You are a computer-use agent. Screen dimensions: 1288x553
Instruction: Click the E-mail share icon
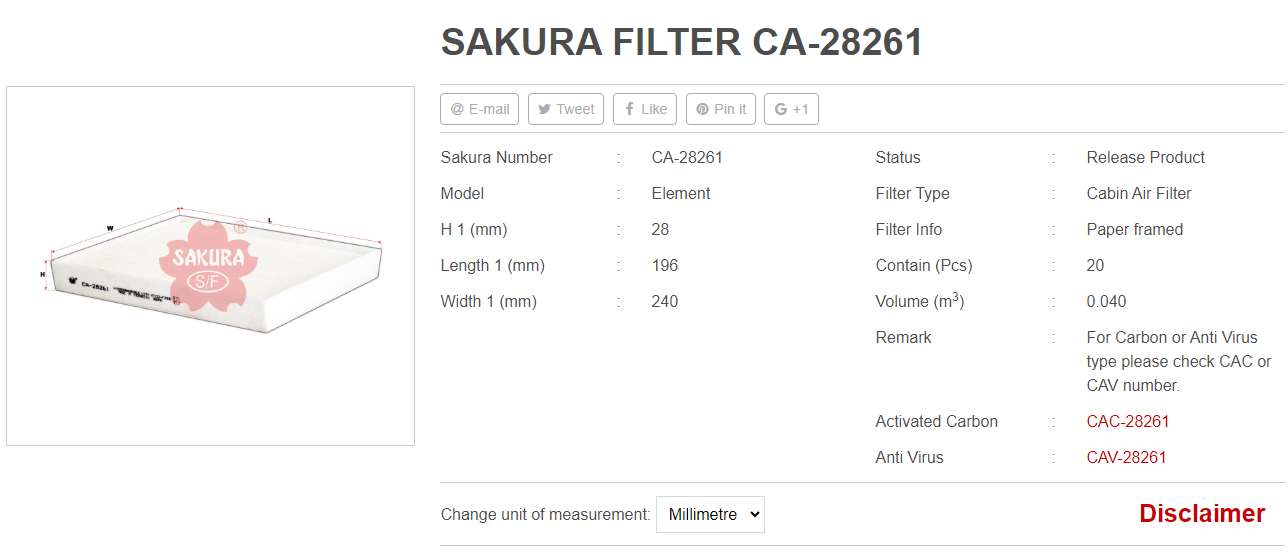(457, 109)
